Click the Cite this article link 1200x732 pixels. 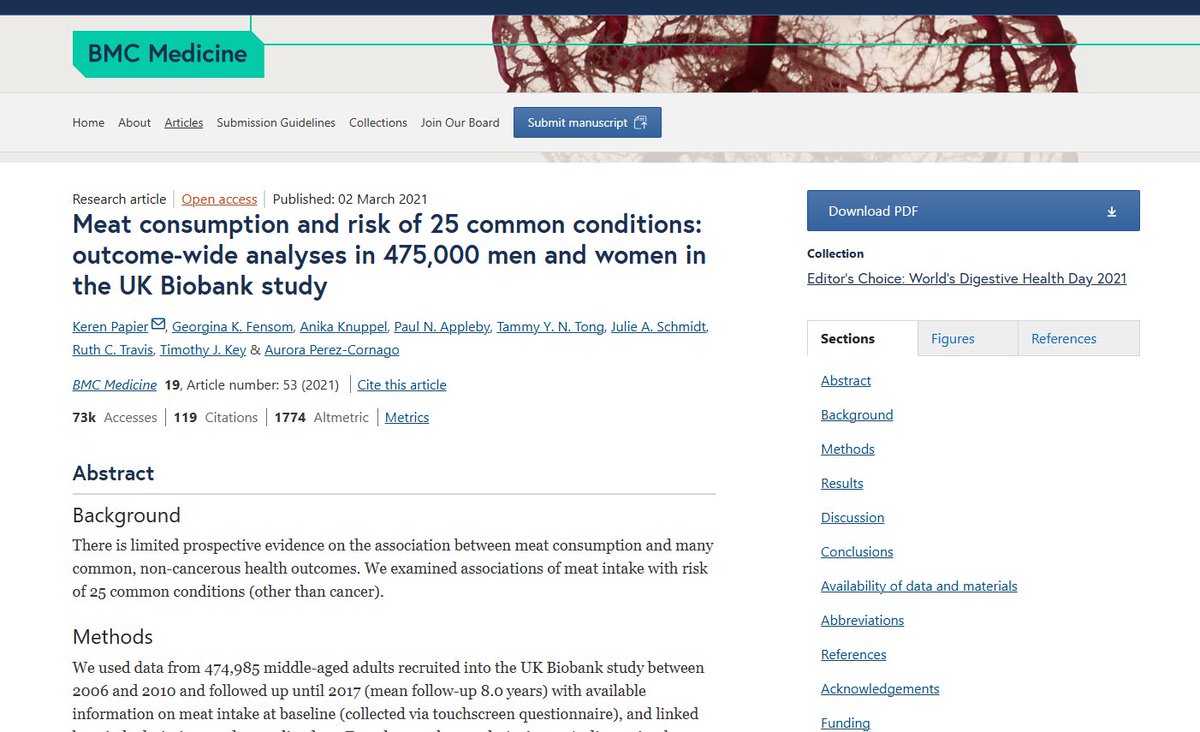[x=402, y=385]
